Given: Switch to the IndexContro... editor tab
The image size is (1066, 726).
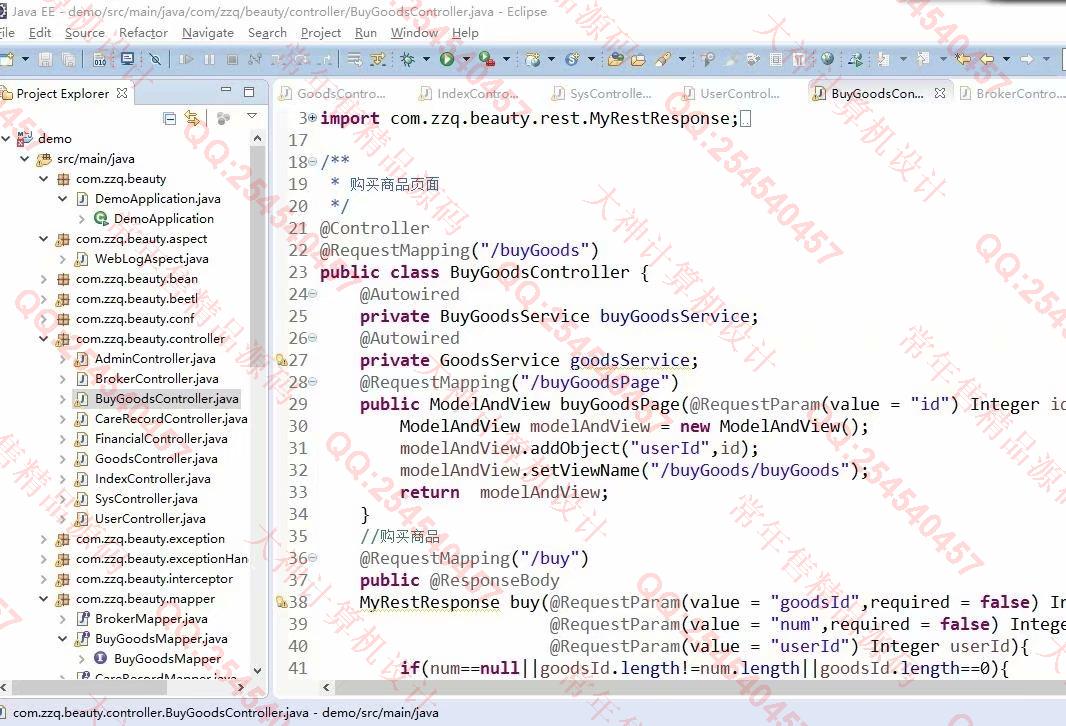Looking at the screenshot, I should click(x=470, y=94).
